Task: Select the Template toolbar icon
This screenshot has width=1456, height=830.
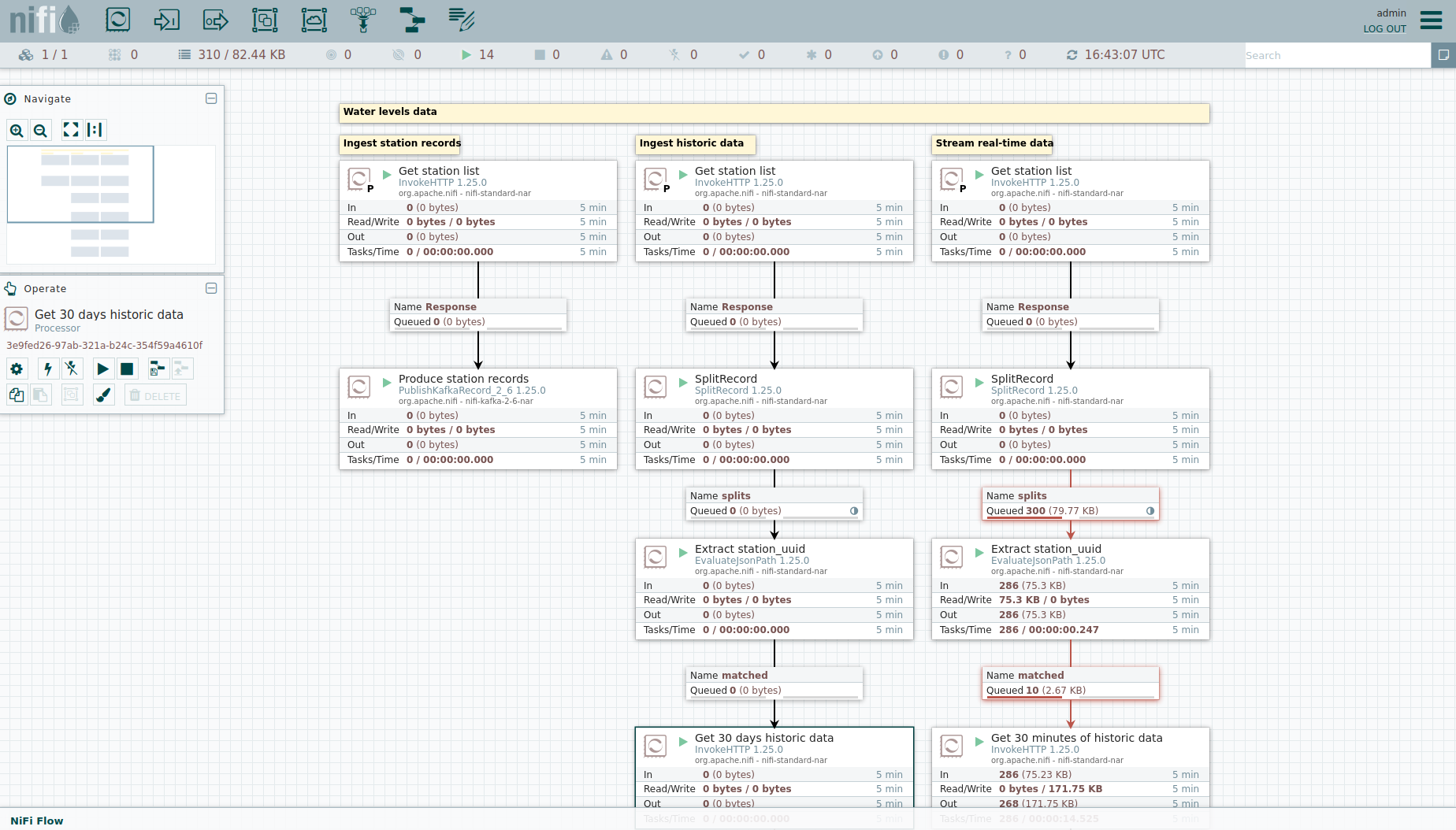Action: [412, 20]
